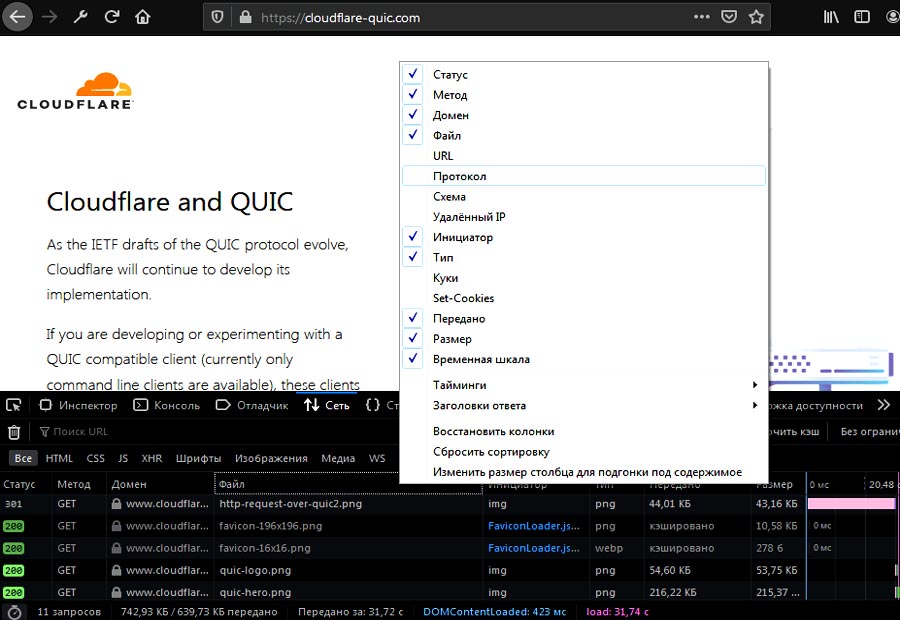
Task: Filter requests by XHR
Action: 152,458
